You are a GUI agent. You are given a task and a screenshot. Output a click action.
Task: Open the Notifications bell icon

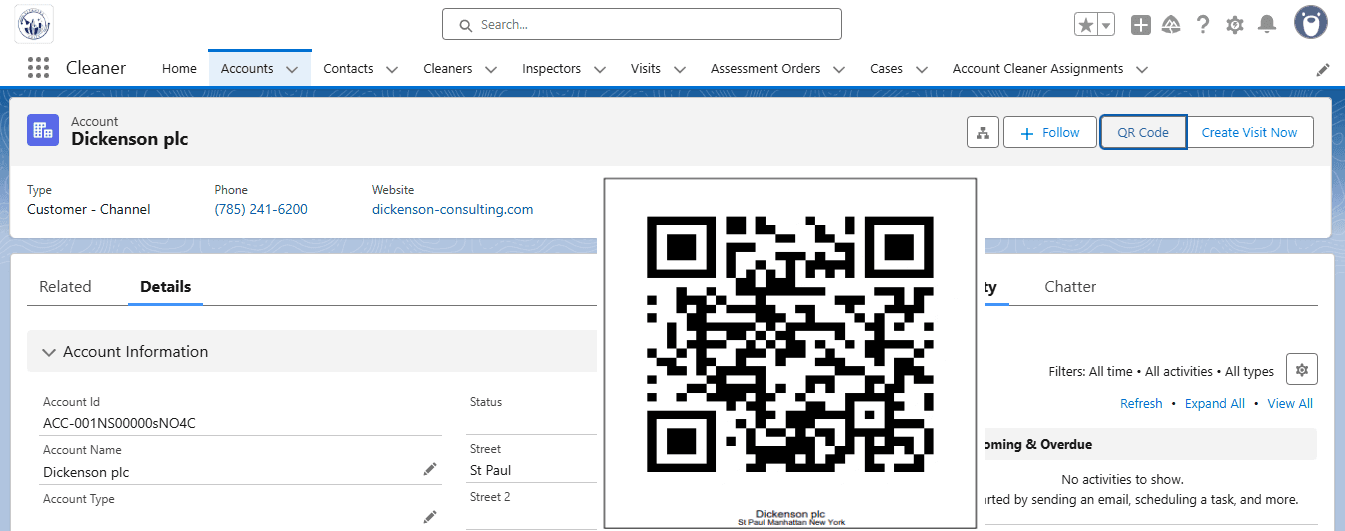(1267, 24)
